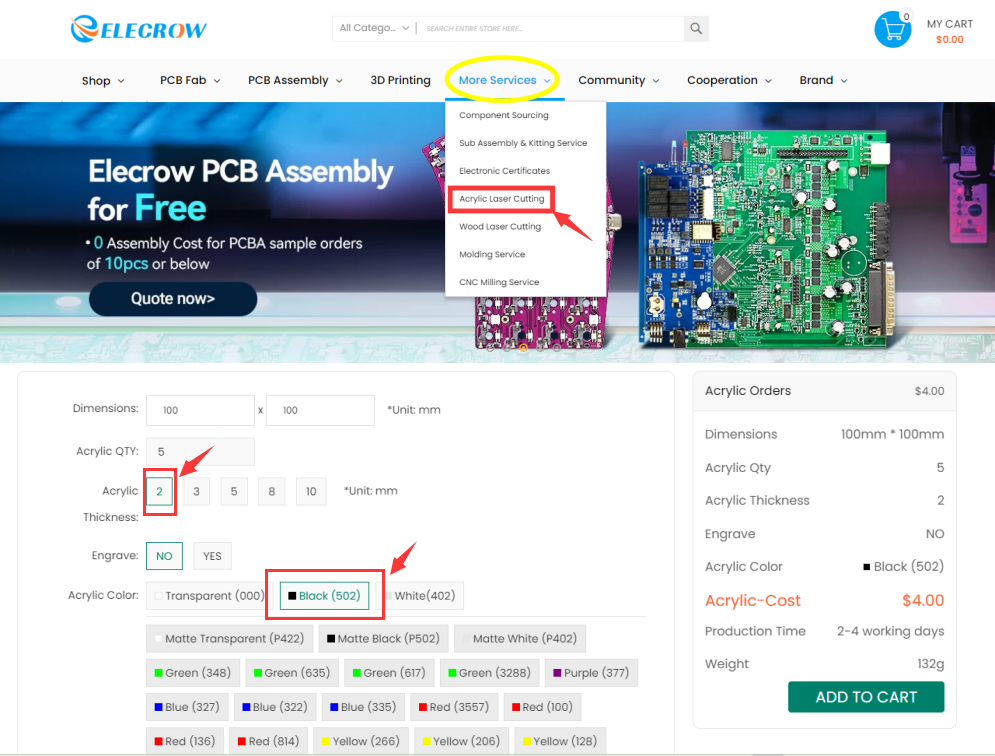Viewport: 995px width, 756px height.
Task: Pick Matte Transparent (P422) color
Action: tap(230, 639)
